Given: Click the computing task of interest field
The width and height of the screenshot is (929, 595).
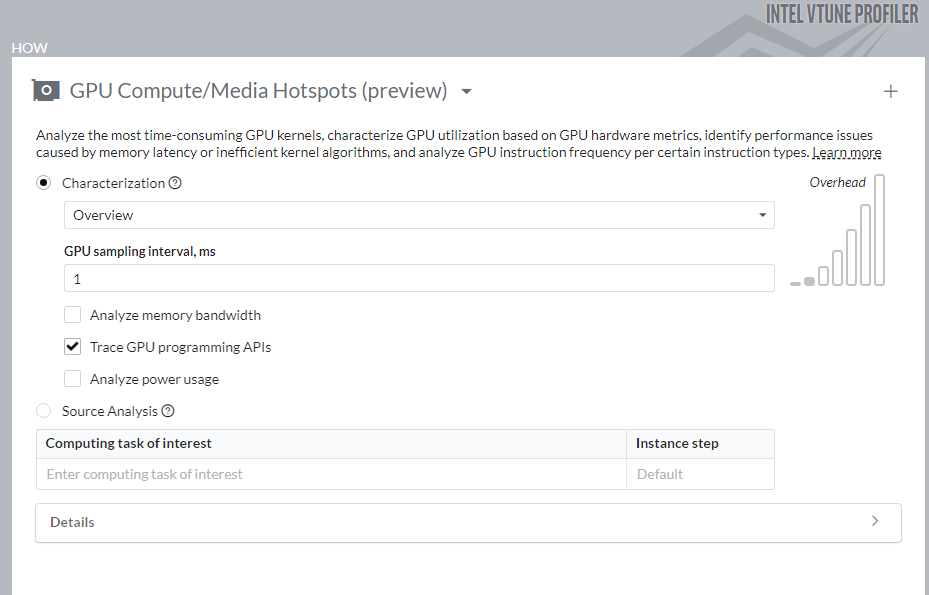Looking at the screenshot, I should pyautogui.click(x=331, y=474).
